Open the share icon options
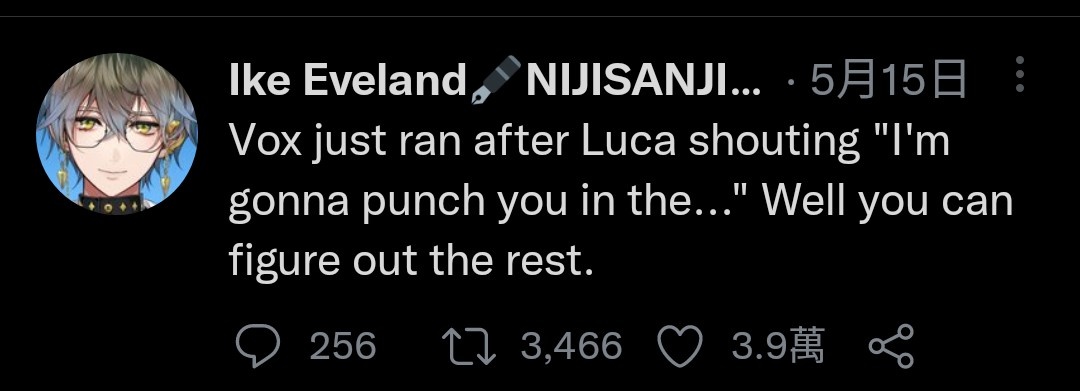This screenshot has height=391, width=1080. [891, 346]
